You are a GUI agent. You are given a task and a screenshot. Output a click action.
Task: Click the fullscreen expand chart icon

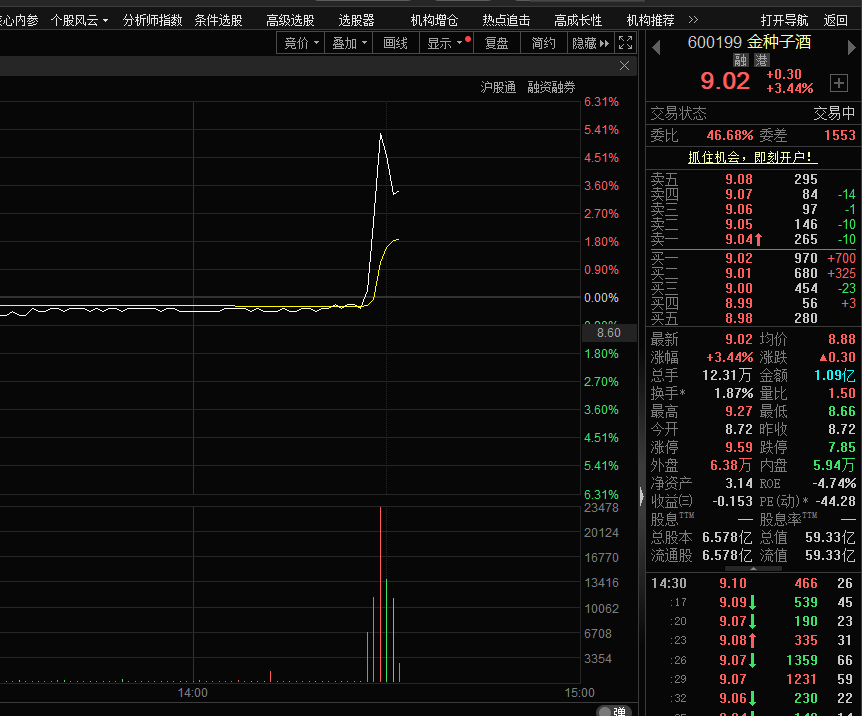626,43
